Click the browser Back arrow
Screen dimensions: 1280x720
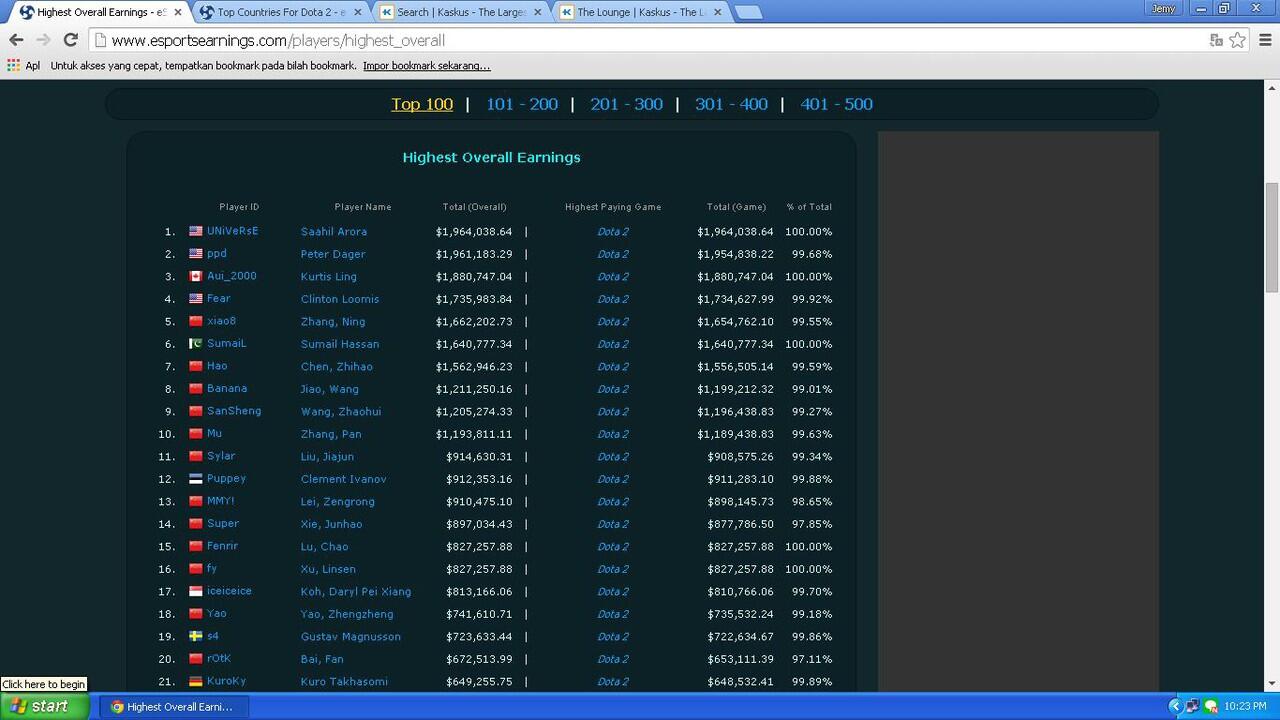[16, 40]
